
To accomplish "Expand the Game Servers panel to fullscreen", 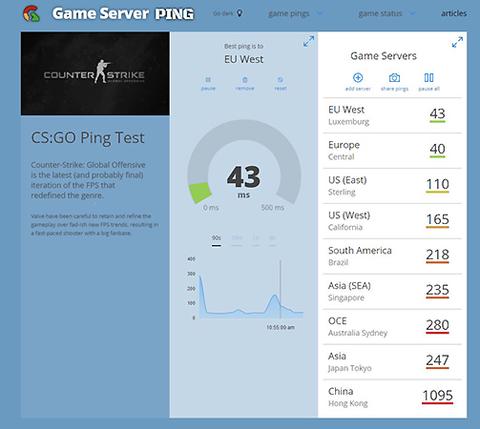I will click(457, 42).
